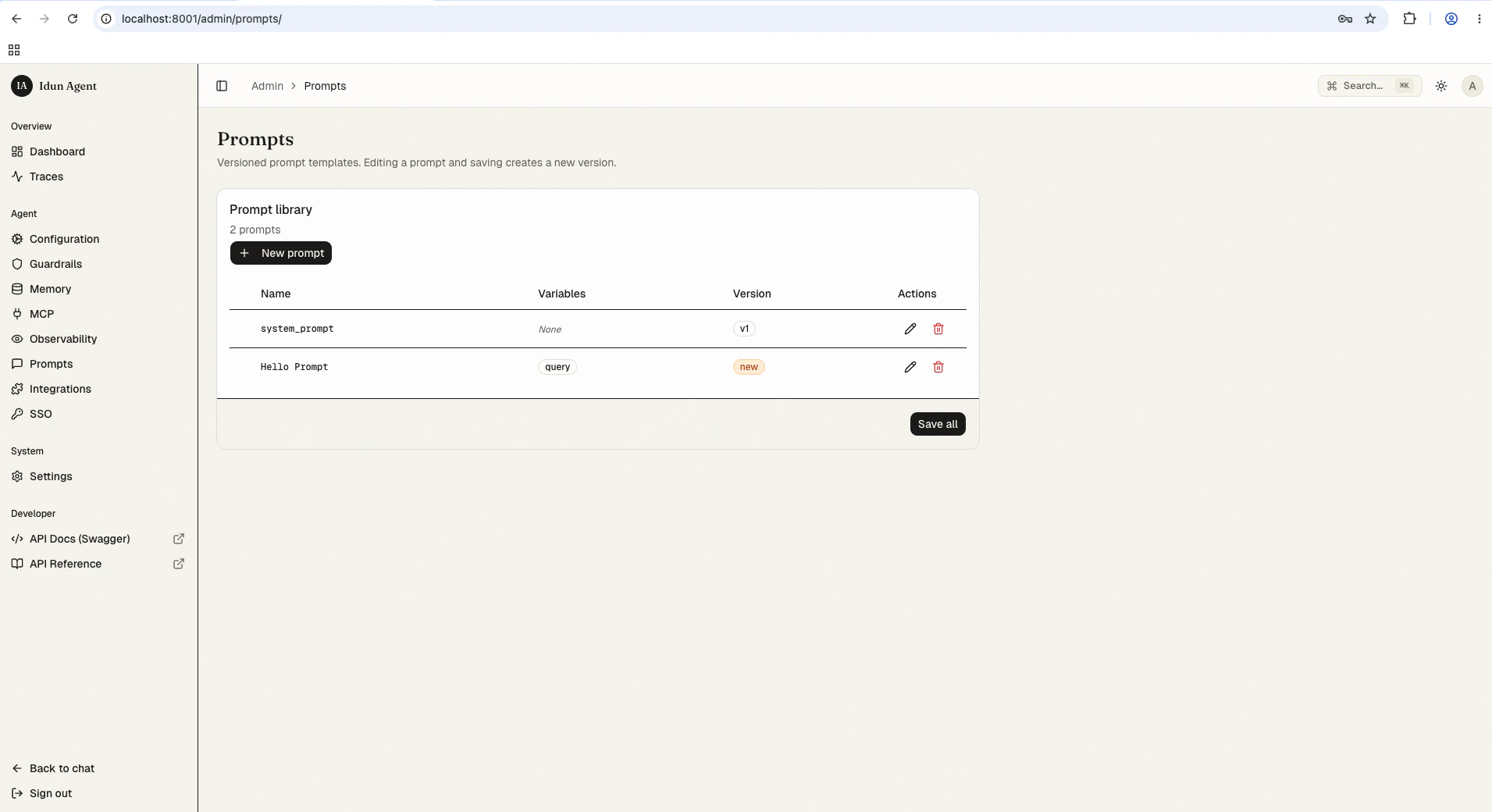This screenshot has width=1492, height=812.
Task: Open API Reference external link icon
Action: tap(179, 564)
